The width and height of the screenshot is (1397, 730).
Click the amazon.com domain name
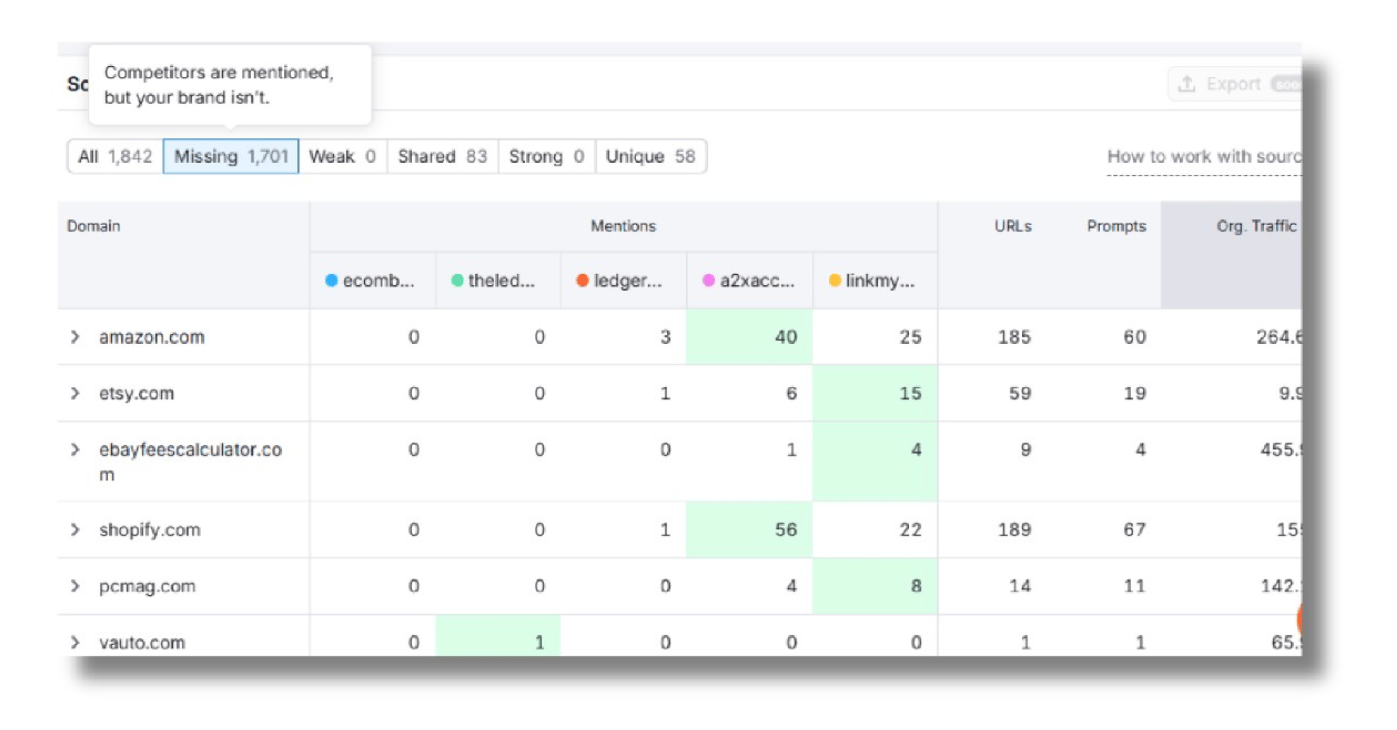151,337
